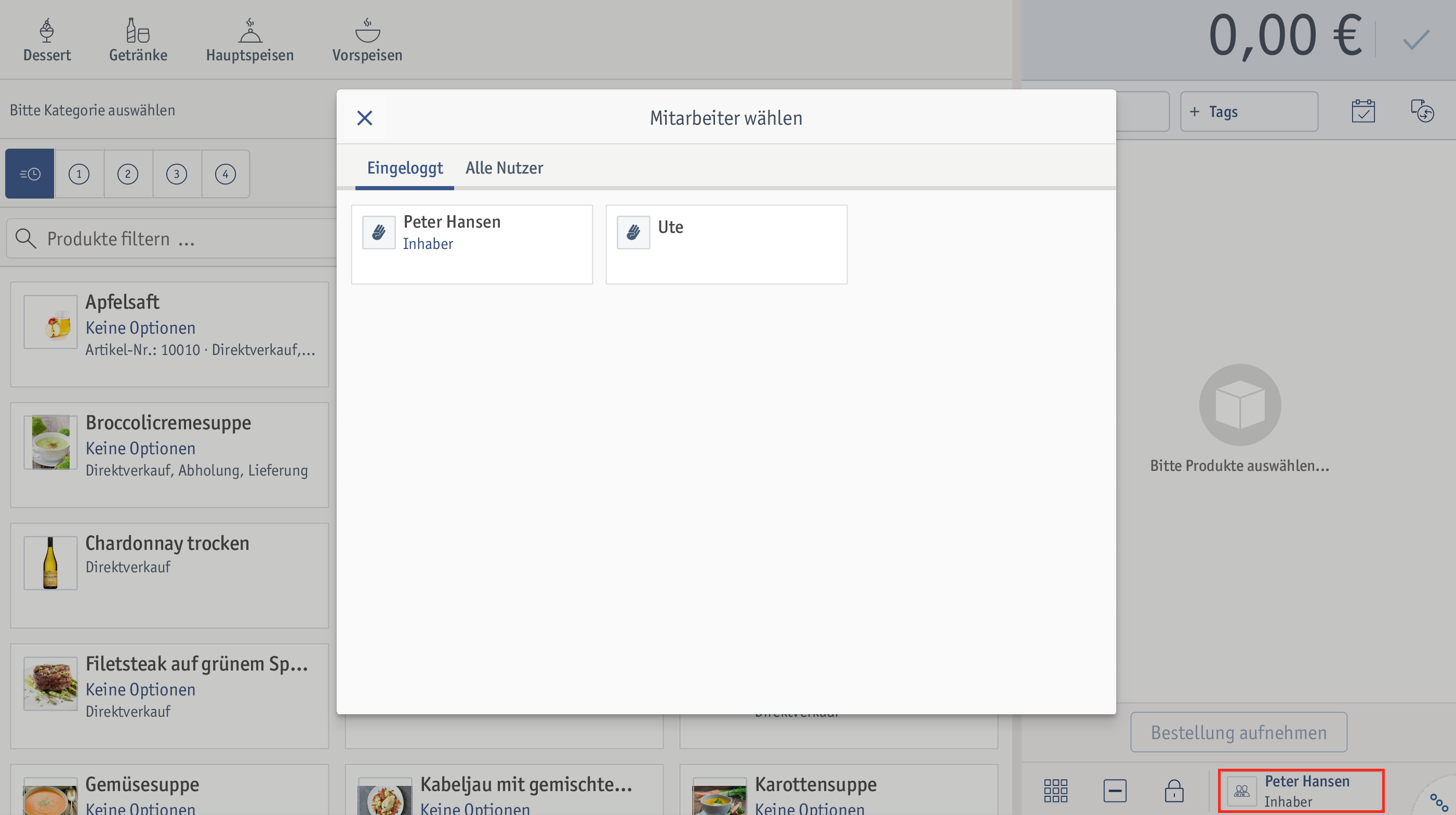The image size is (1456, 815).
Task: Click Keine Optionen under Broccolicremesuppe
Action: [x=140, y=448]
